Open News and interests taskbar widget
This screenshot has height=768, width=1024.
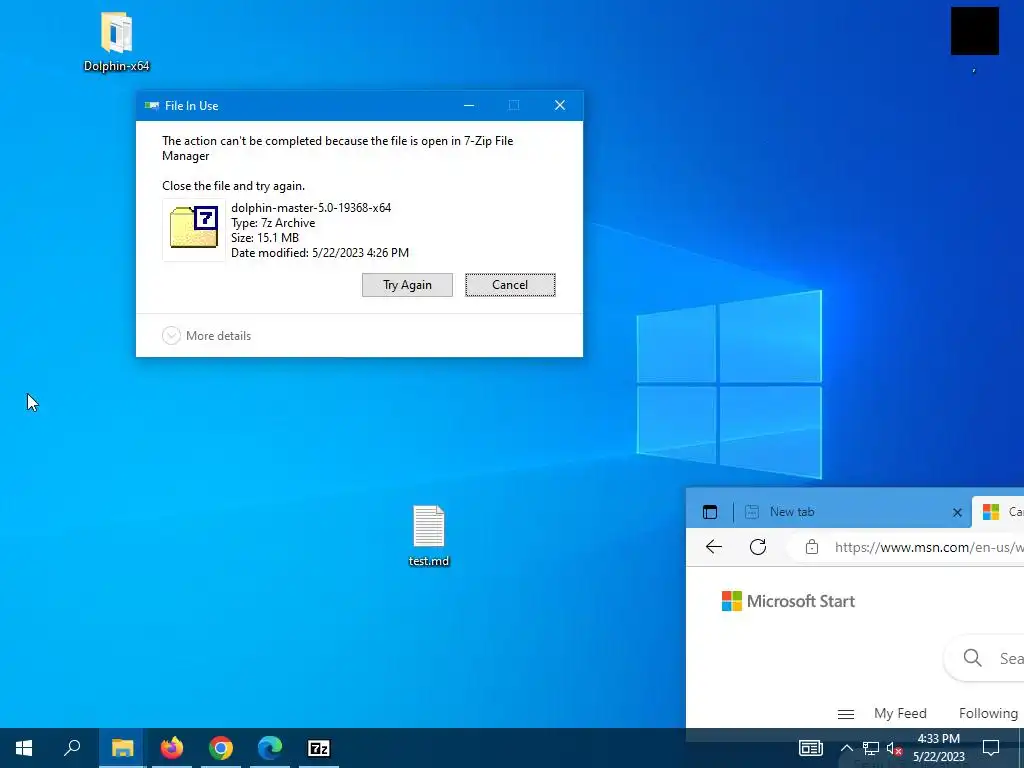tap(810, 748)
